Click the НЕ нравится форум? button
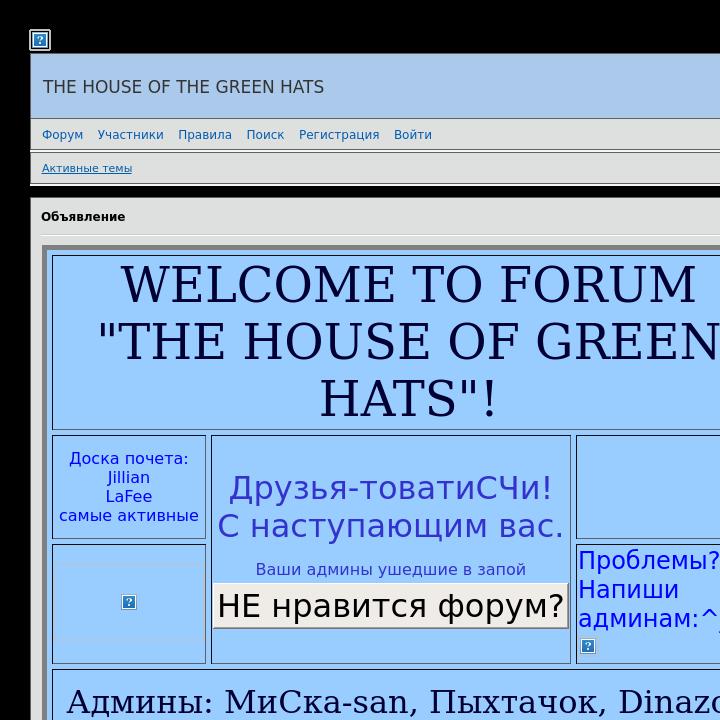Screen dimensions: 720x720 click(x=391, y=606)
